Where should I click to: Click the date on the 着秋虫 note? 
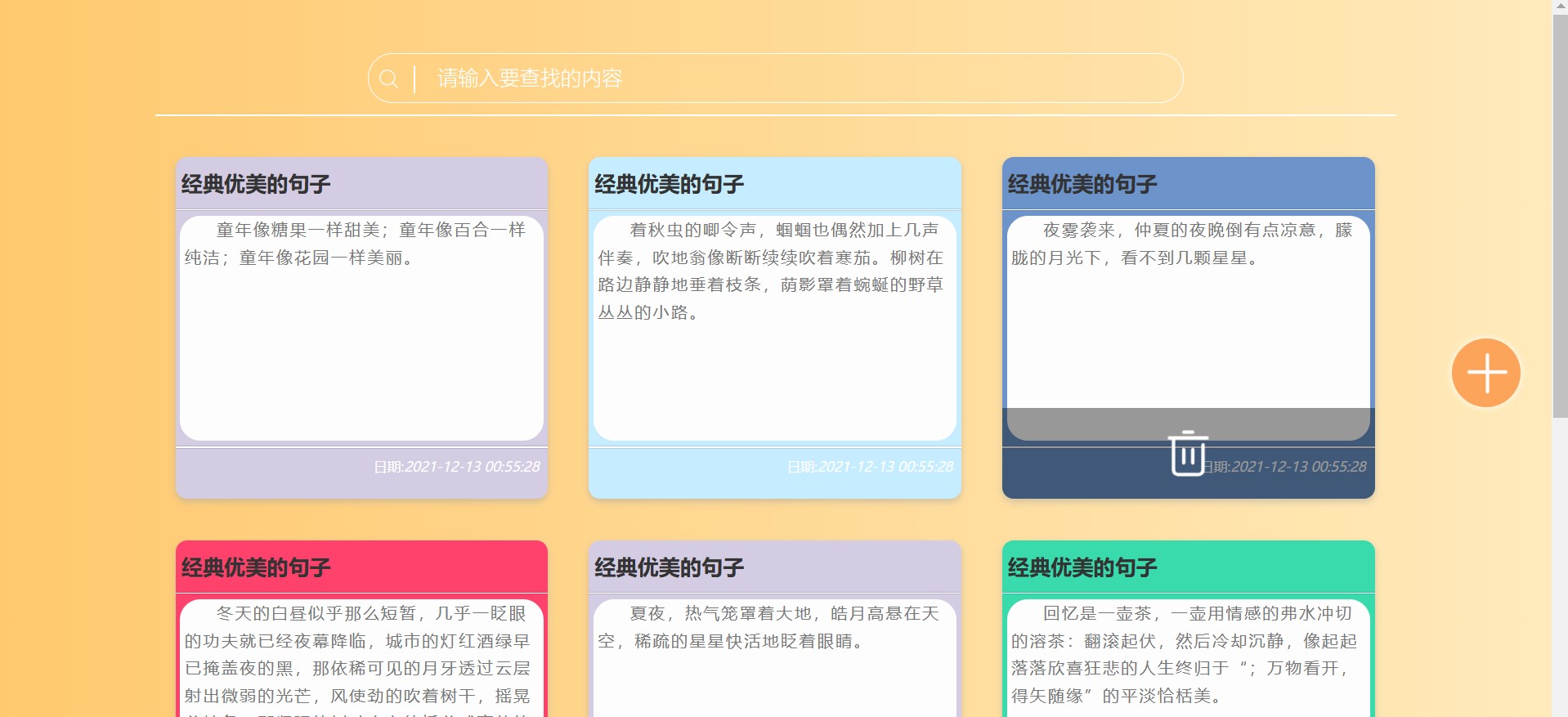[870, 467]
